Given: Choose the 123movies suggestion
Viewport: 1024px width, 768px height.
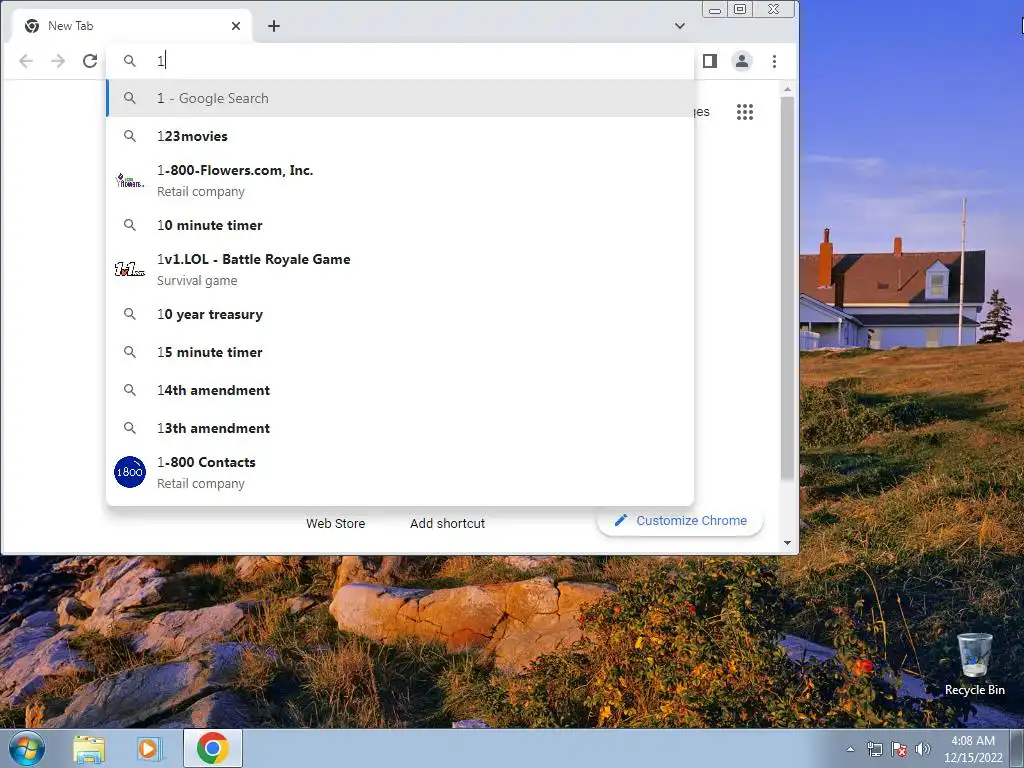Looking at the screenshot, I should (x=400, y=136).
